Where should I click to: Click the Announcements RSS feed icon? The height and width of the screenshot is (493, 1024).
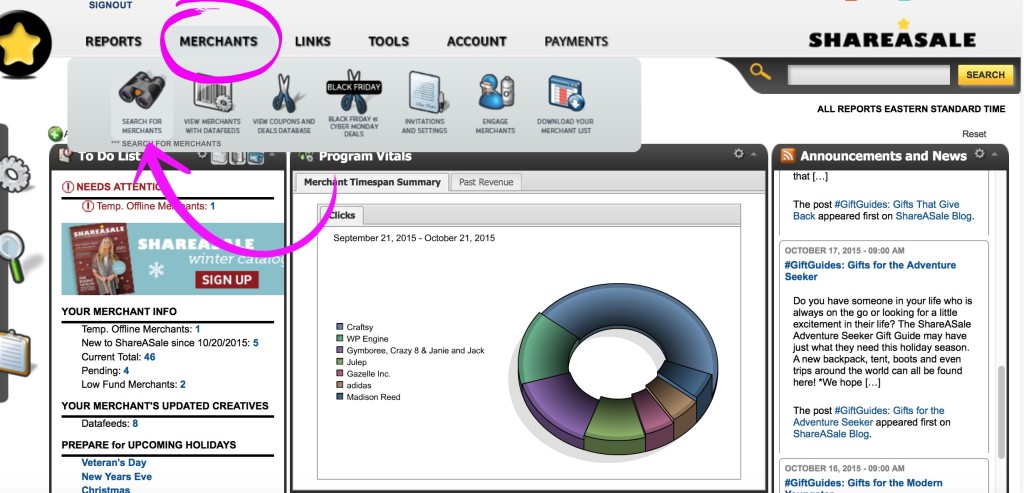point(787,156)
